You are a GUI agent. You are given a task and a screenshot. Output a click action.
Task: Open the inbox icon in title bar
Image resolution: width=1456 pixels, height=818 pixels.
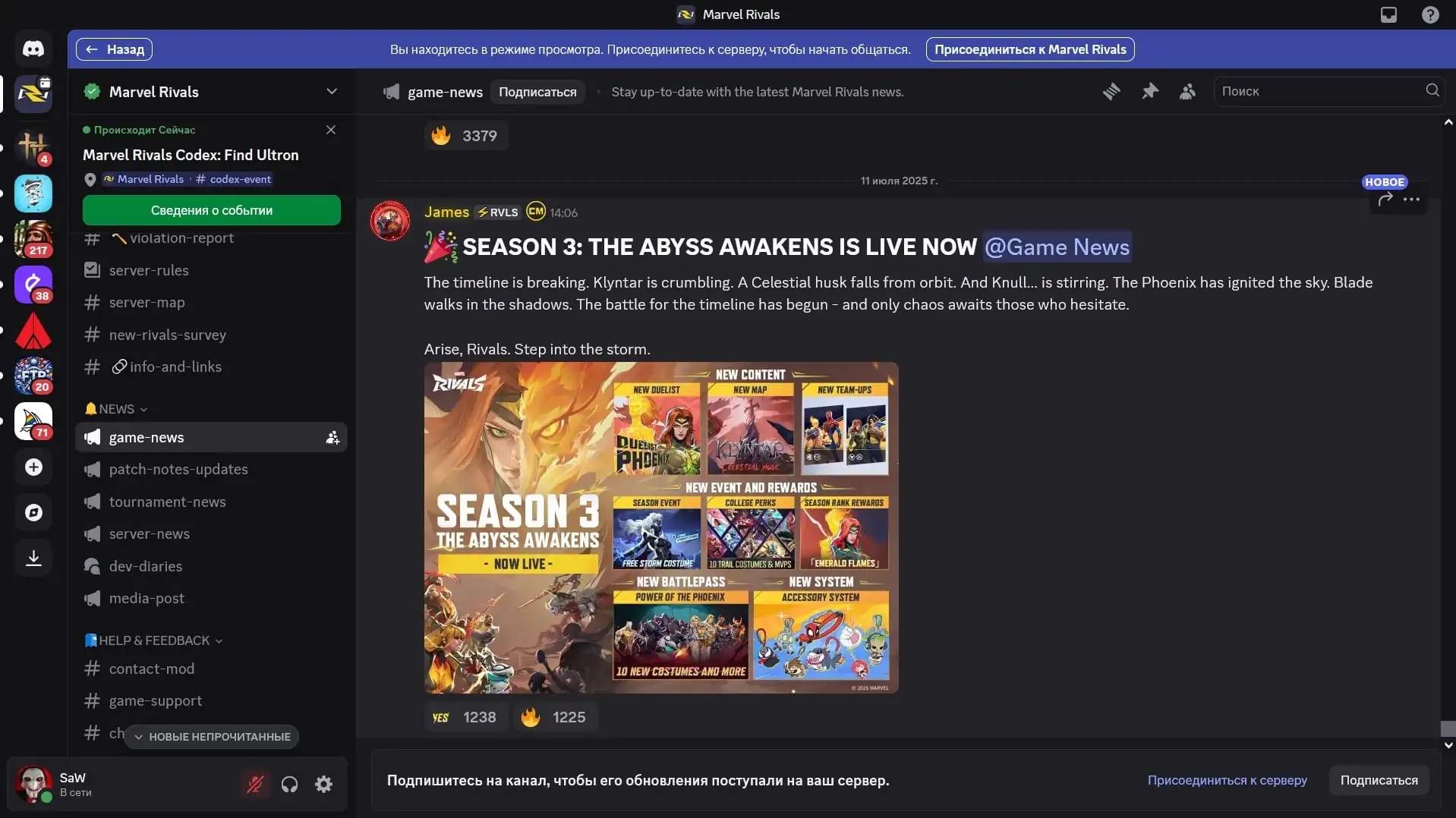[x=1388, y=14]
